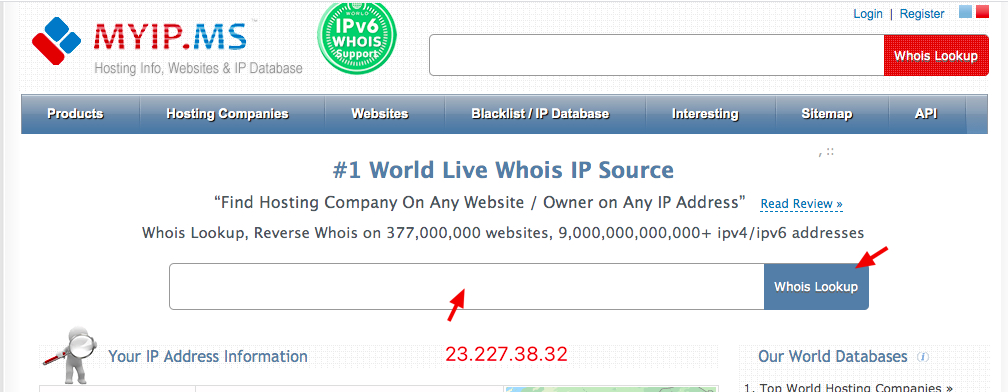Open the Hosting Companies menu
This screenshot has height=392, width=1008.
228,114
